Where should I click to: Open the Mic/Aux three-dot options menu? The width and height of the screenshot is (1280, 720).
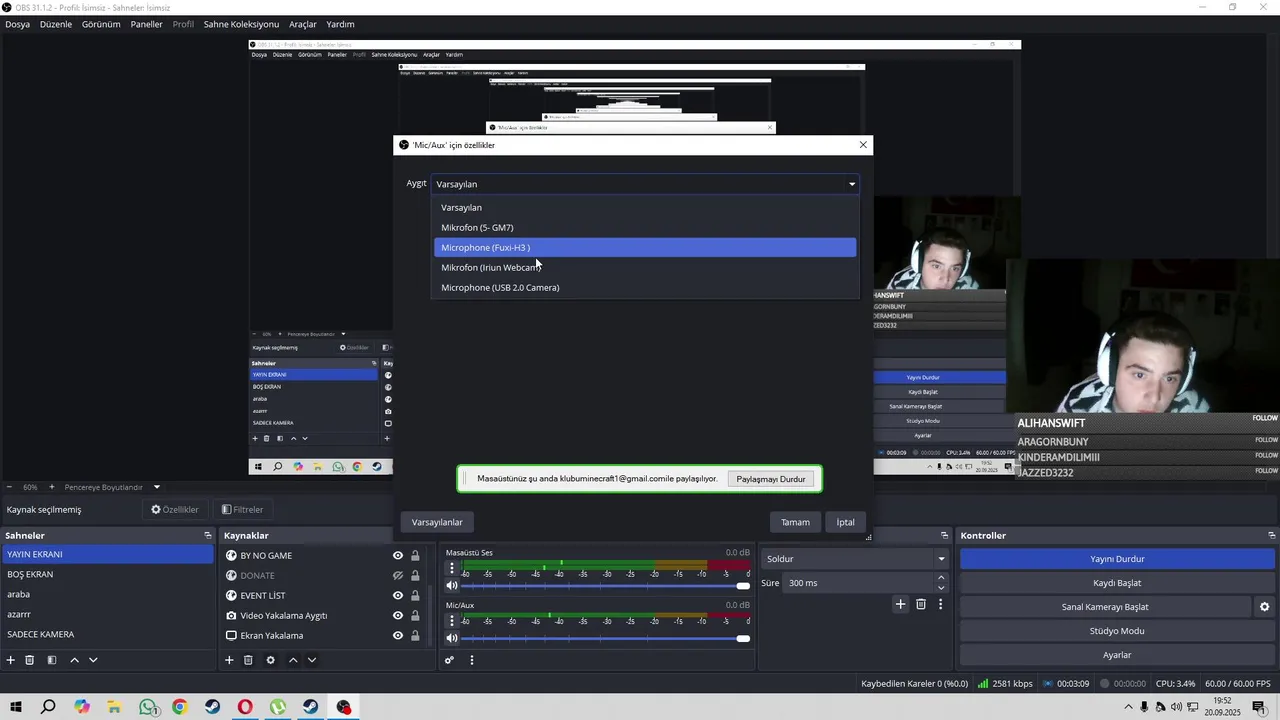click(x=452, y=621)
